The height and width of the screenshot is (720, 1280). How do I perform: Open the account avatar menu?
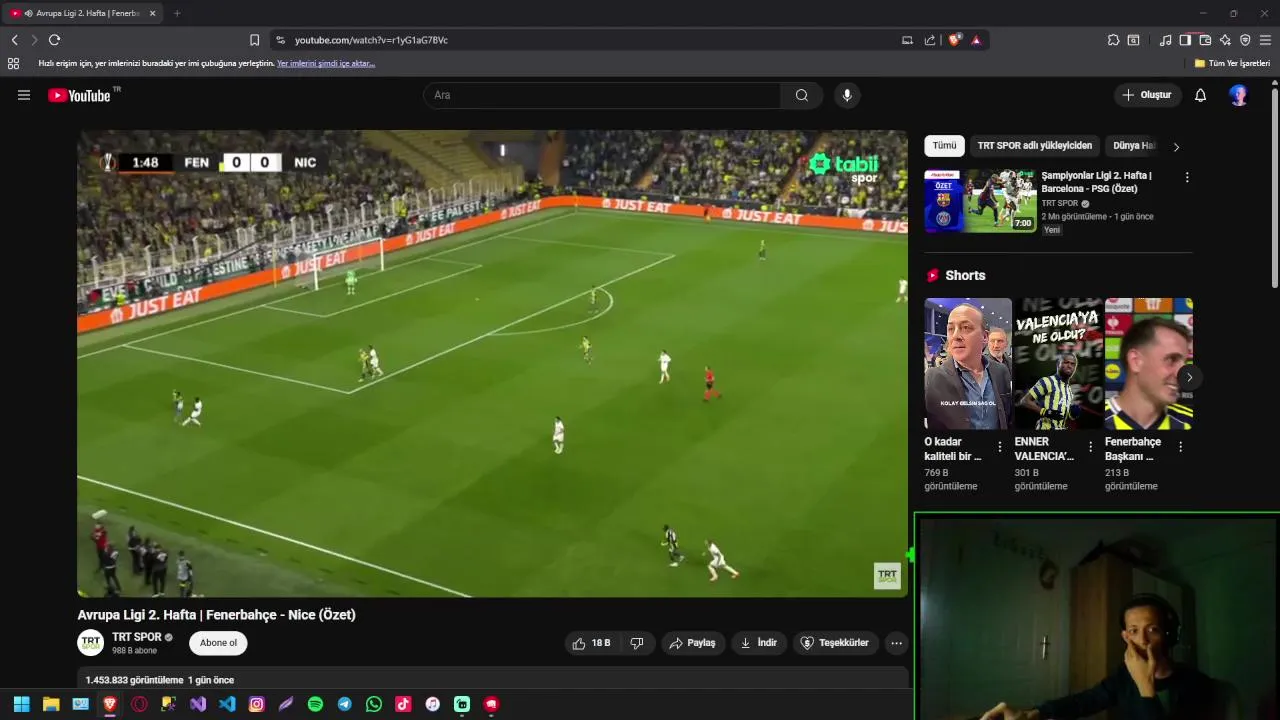(x=1238, y=95)
